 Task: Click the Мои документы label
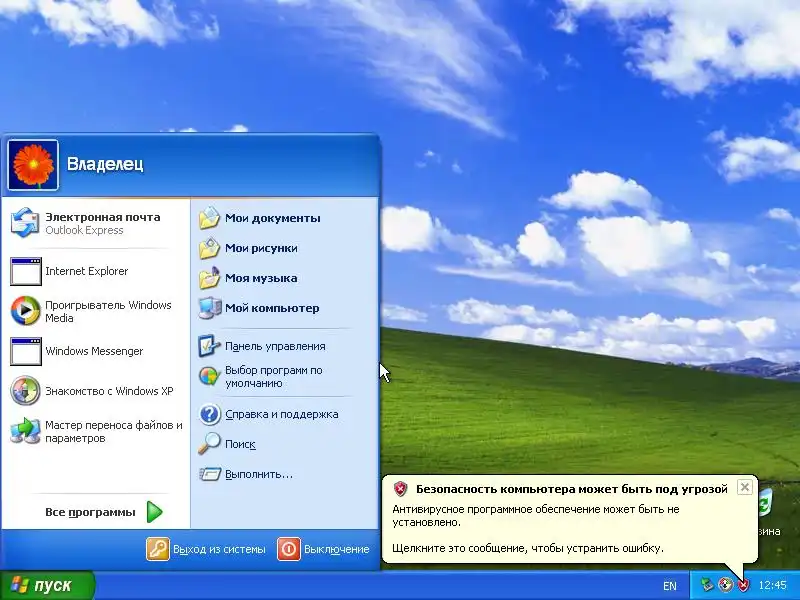coord(273,218)
